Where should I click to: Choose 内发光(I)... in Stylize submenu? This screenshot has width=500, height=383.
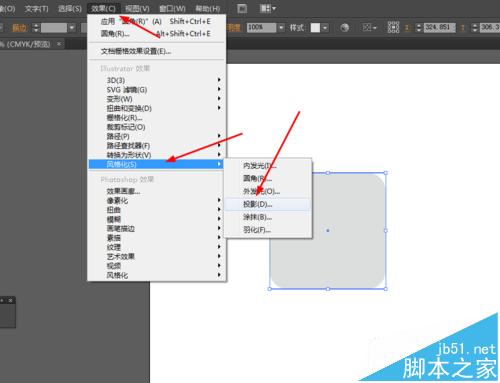[268, 165]
